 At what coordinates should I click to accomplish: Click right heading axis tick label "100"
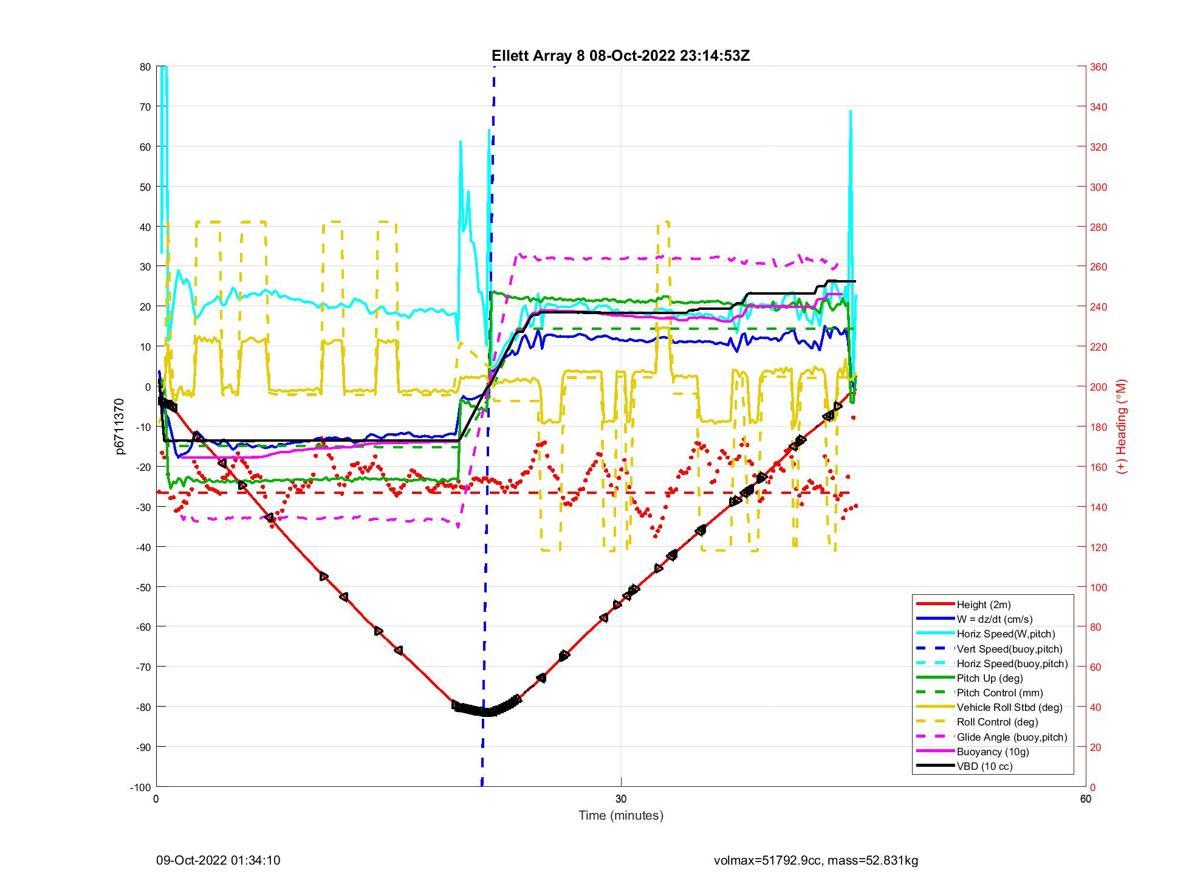pos(1099,587)
